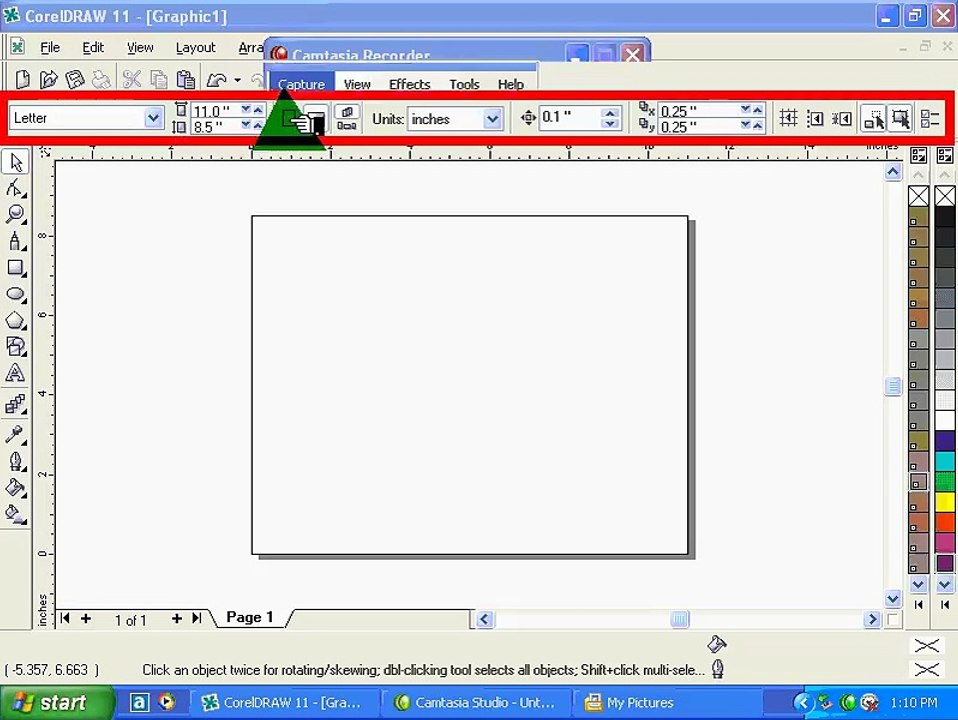Open Camtasia Recorder's Effects menu
958x720 pixels.
[409, 84]
